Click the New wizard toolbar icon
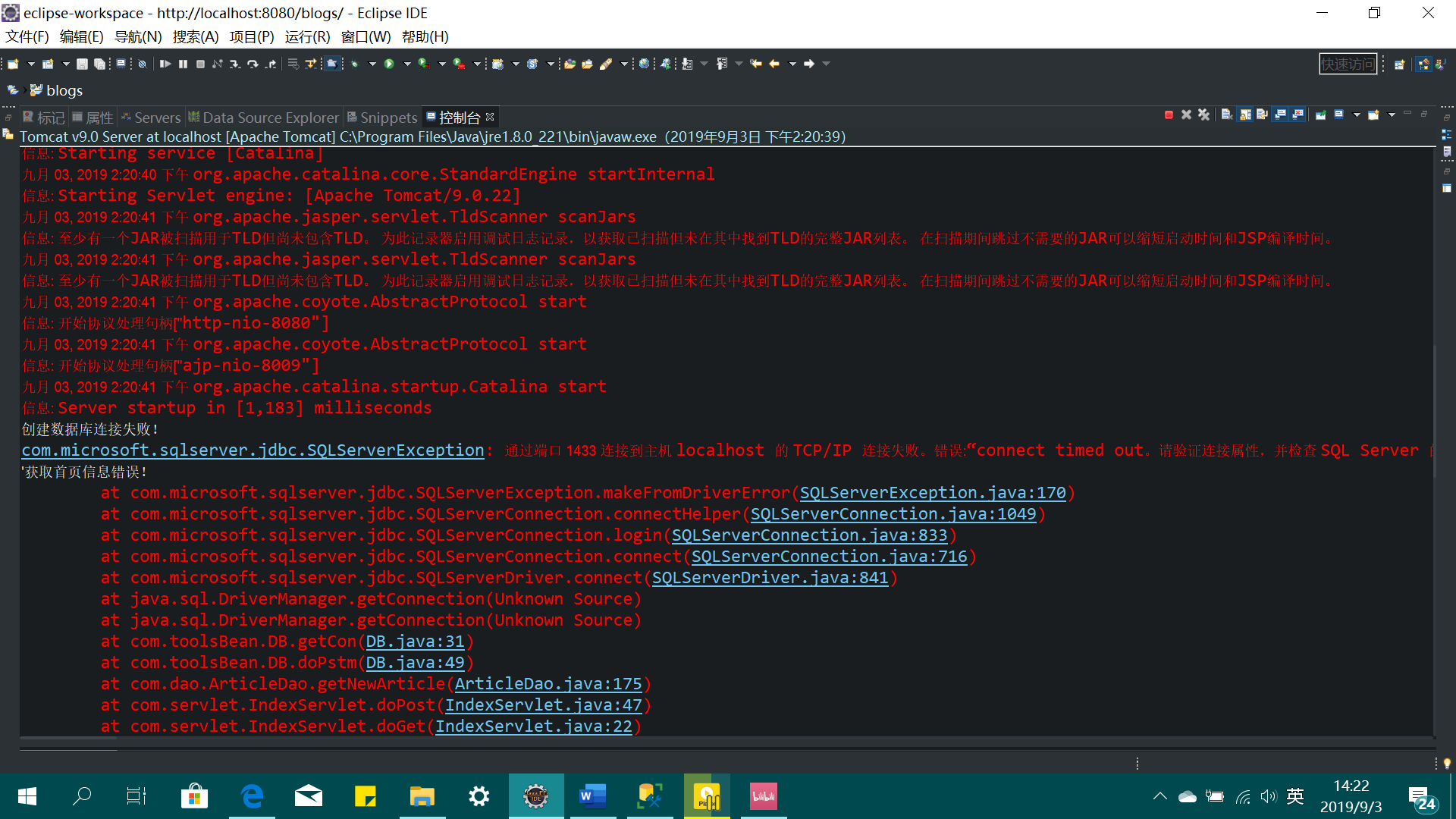Screen dimensions: 1456x819 click(x=13, y=64)
